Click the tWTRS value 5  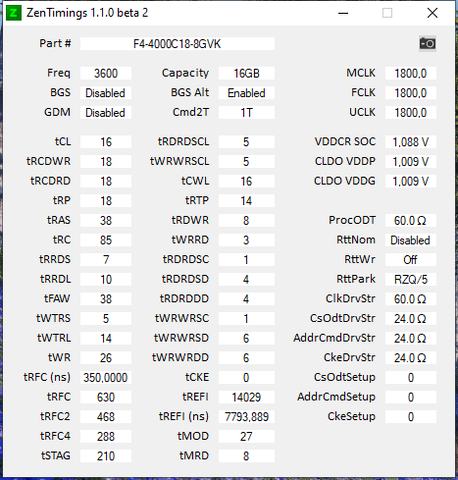pos(106,319)
